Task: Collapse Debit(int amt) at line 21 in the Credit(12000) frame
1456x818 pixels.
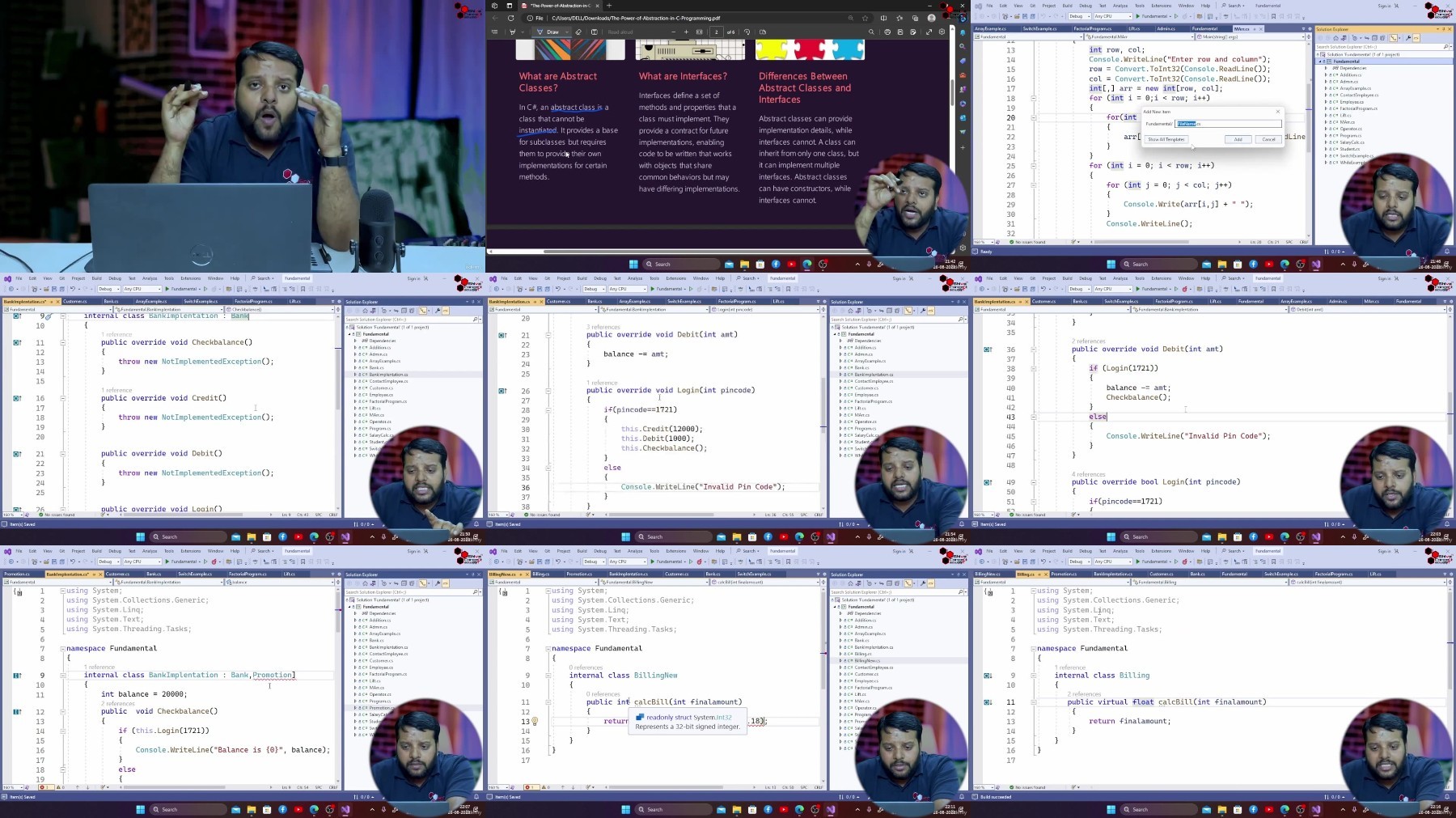Action: point(548,334)
